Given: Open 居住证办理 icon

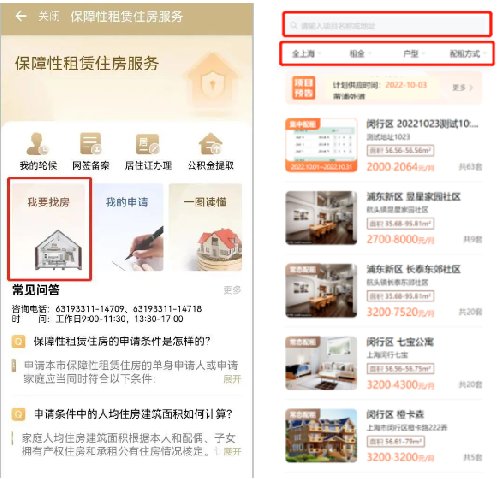Looking at the screenshot, I should [148, 151].
